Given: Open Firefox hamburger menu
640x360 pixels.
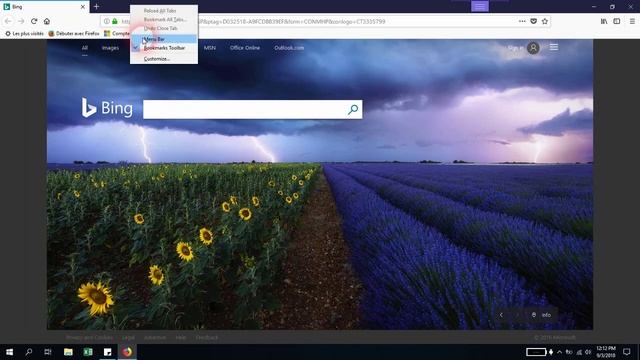Looking at the screenshot, I should (x=632, y=21).
